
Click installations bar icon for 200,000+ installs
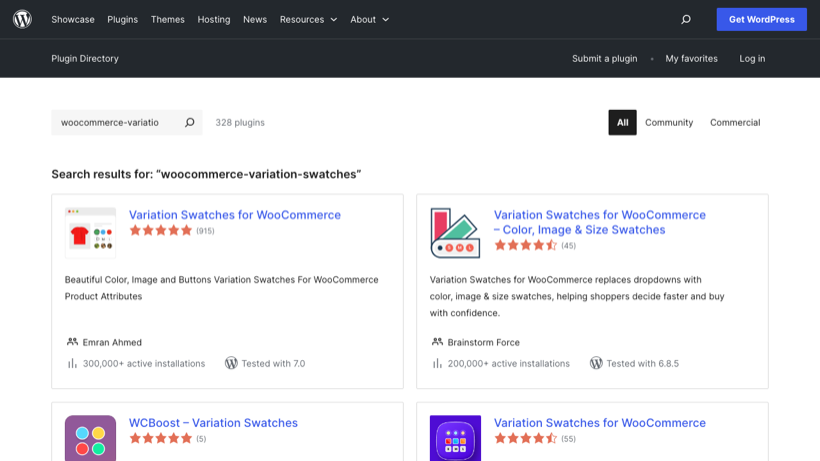(x=437, y=363)
